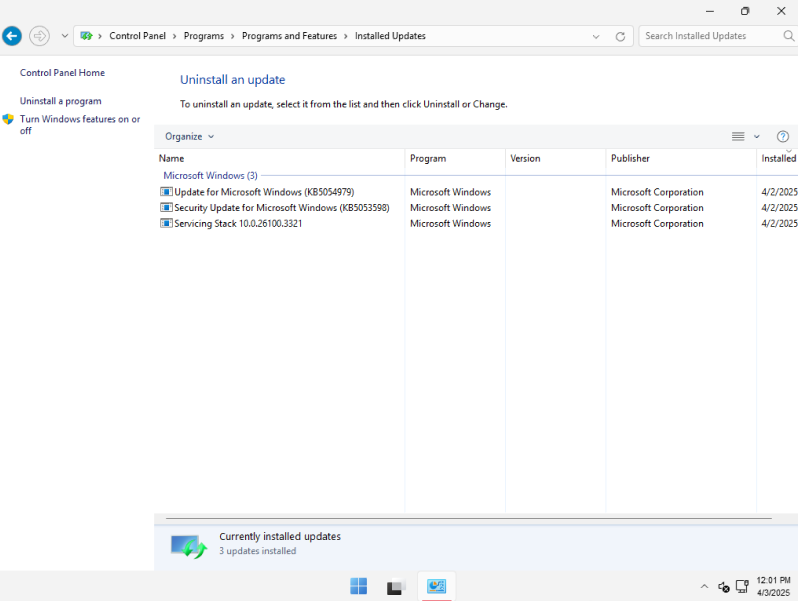The width and height of the screenshot is (798, 601).
Task: Click the Currently installed updates icon
Action: pyautogui.click(x=189, y=546)
